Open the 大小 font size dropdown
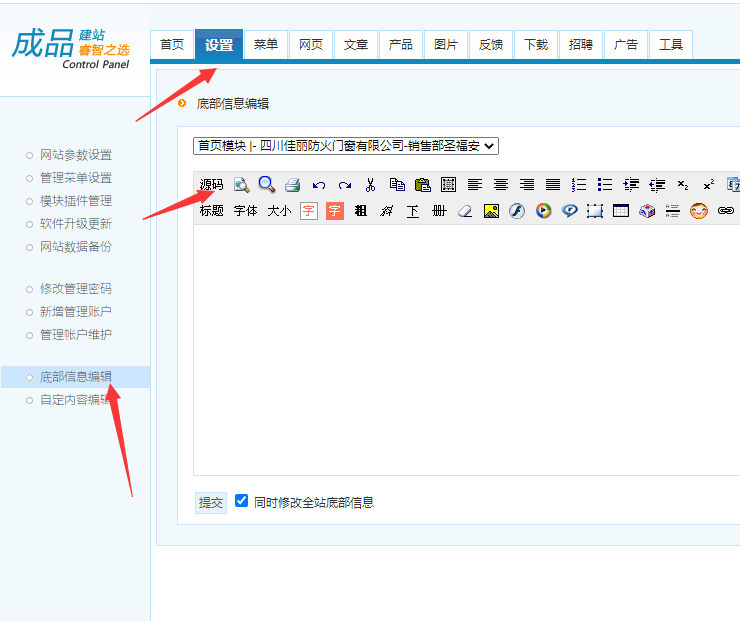The height and width of the screenshot is (621, 740). point(279,211)
